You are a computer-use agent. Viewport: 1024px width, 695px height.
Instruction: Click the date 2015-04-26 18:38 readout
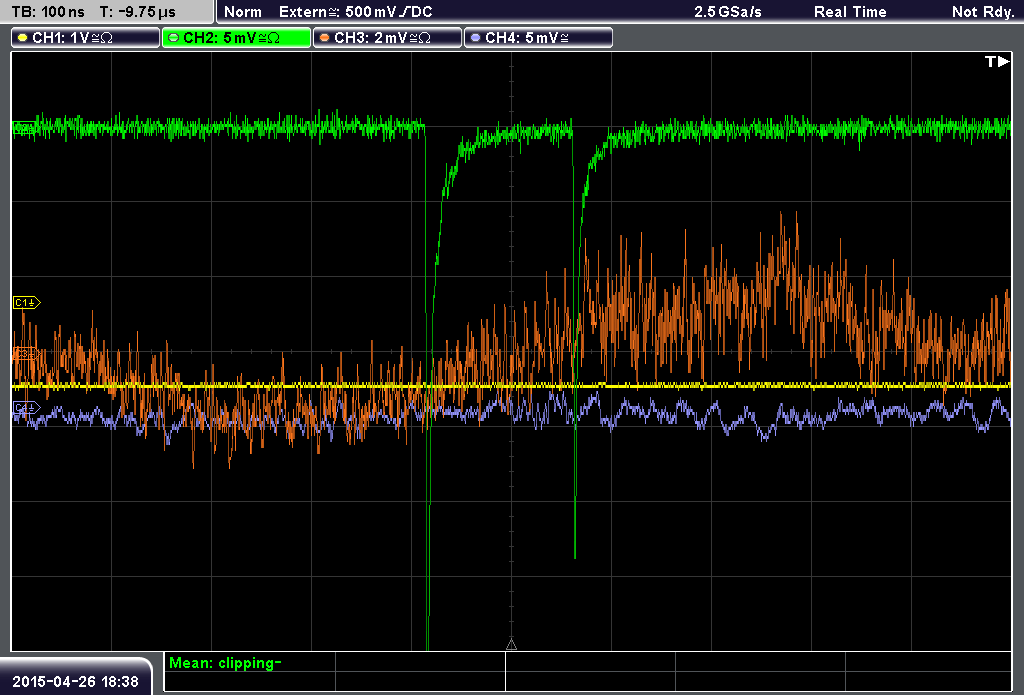pyautogui.click(x=75, y=681)
